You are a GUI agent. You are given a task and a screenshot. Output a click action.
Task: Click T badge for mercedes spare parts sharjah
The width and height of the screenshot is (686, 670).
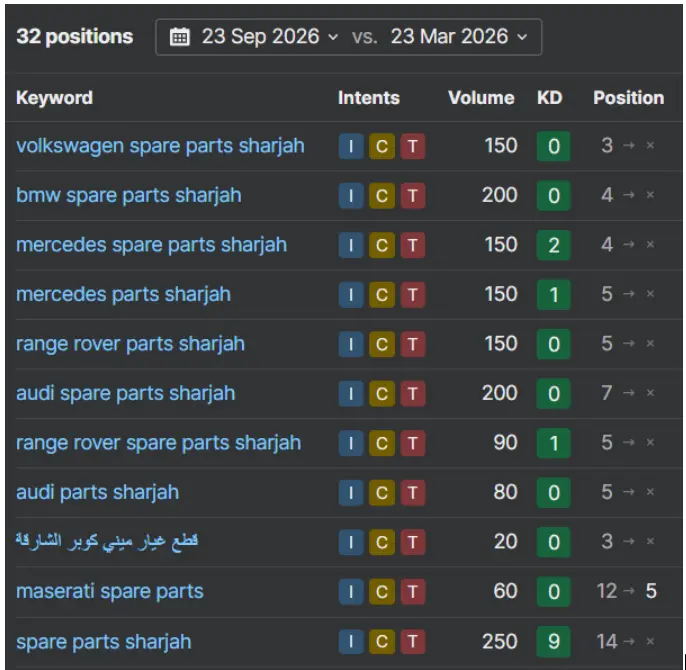coord(413,245)
